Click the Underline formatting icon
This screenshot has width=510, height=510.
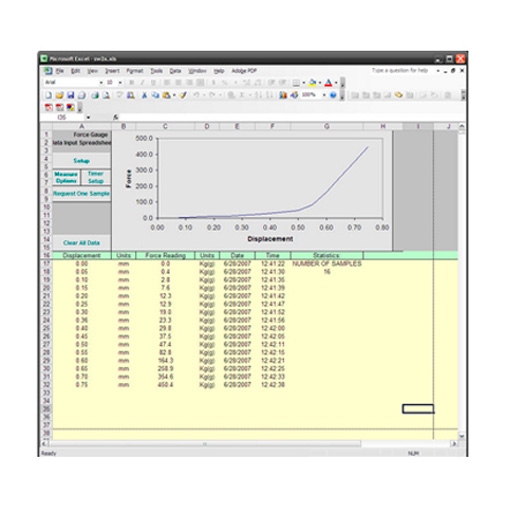click(153, 82)
